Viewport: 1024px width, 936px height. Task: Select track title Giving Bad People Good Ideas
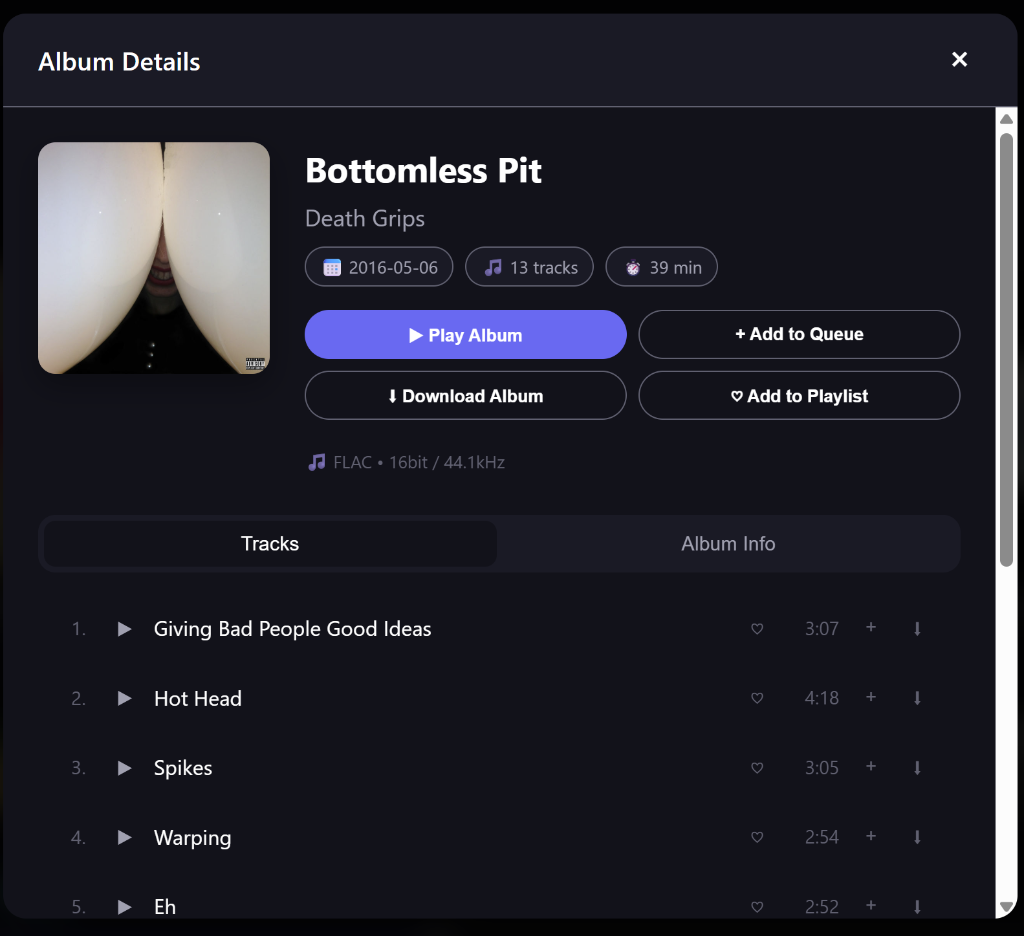pyautogui.click(x=293, y=629)
